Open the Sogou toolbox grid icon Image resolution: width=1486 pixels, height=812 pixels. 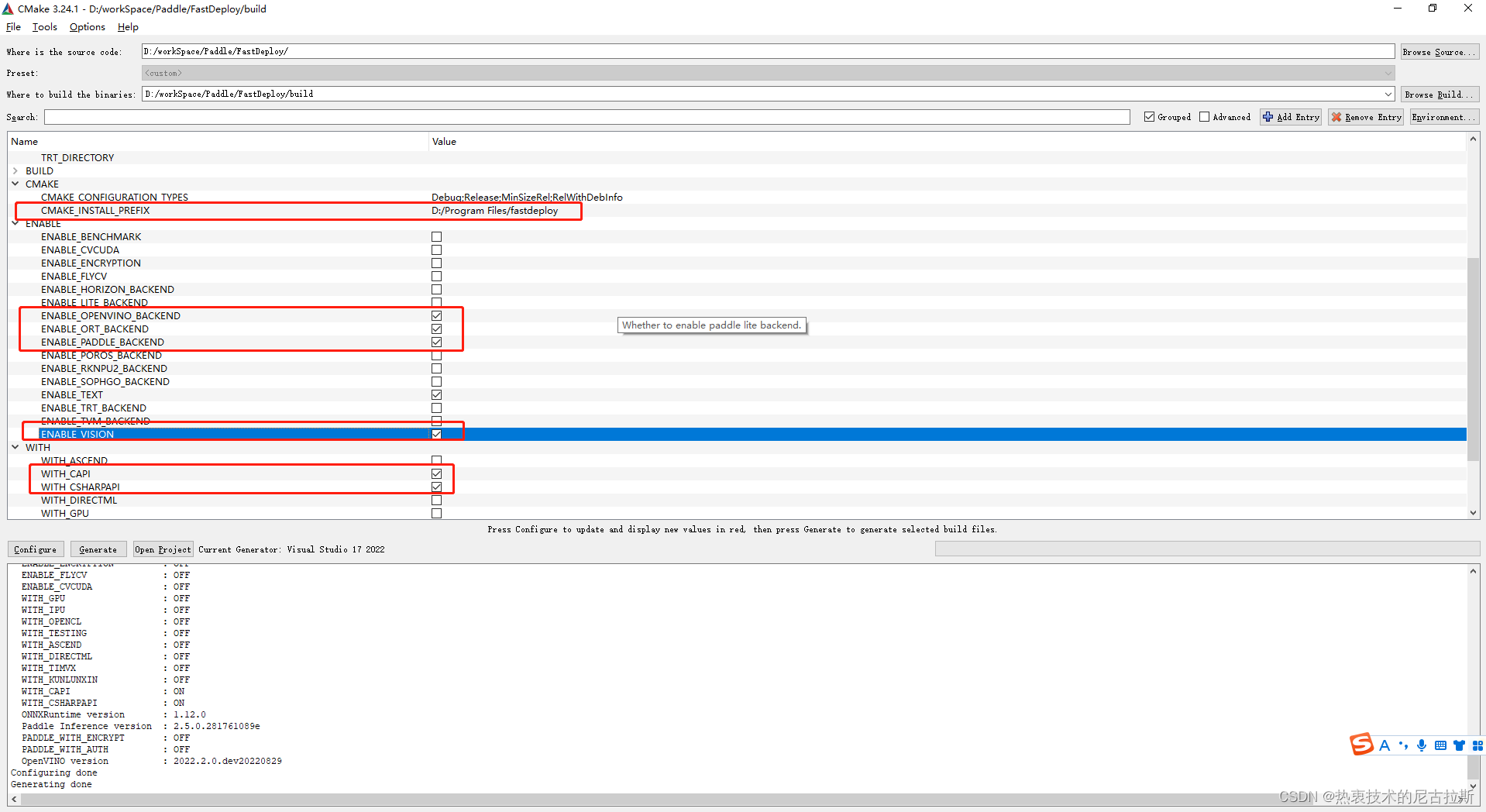(1477, 745)
